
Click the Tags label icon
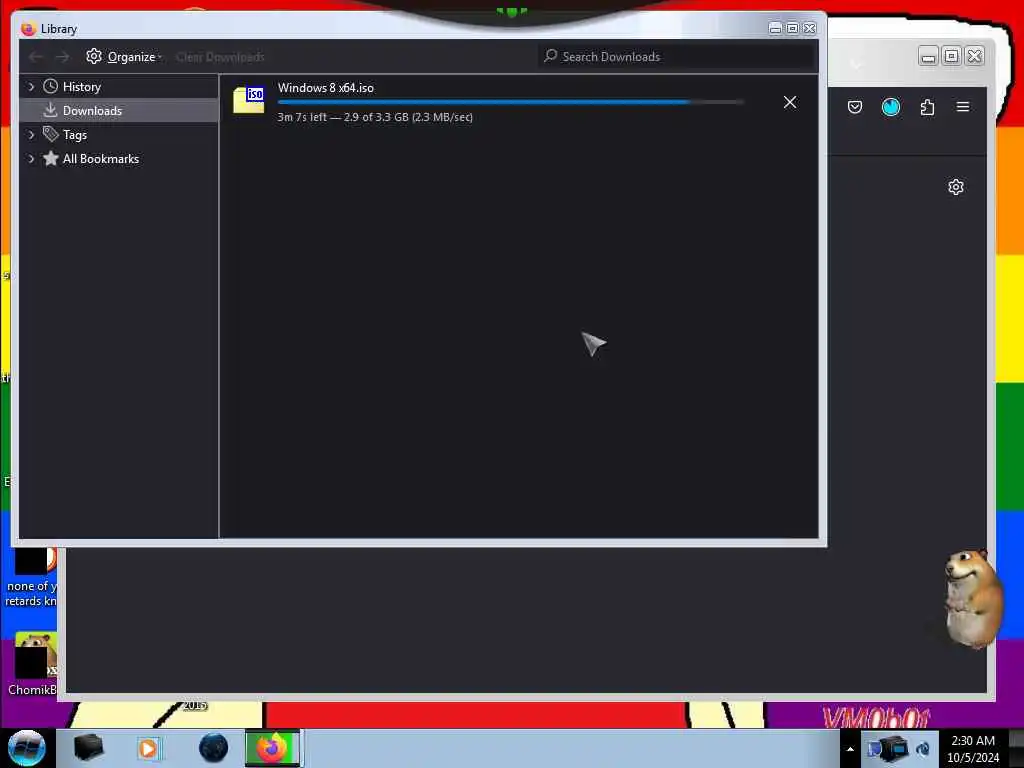point(50,134)
